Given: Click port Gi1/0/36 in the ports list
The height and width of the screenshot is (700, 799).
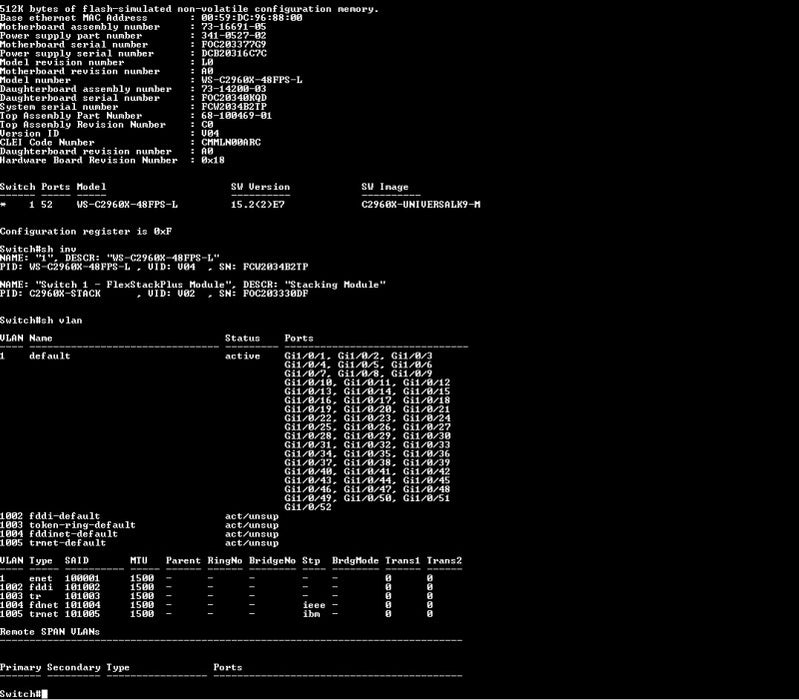Looking at the screenshot, I should (427, 454).
